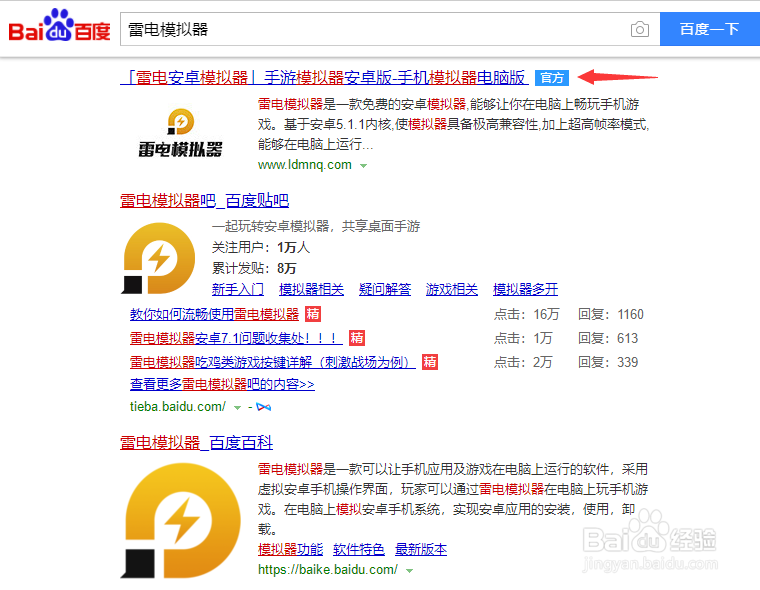Viewport: 760px width, 590px height.
Task: Click the 精 badge beside 教你如何流畅使用雷电模拟器
Action: [x=313, y=314]
